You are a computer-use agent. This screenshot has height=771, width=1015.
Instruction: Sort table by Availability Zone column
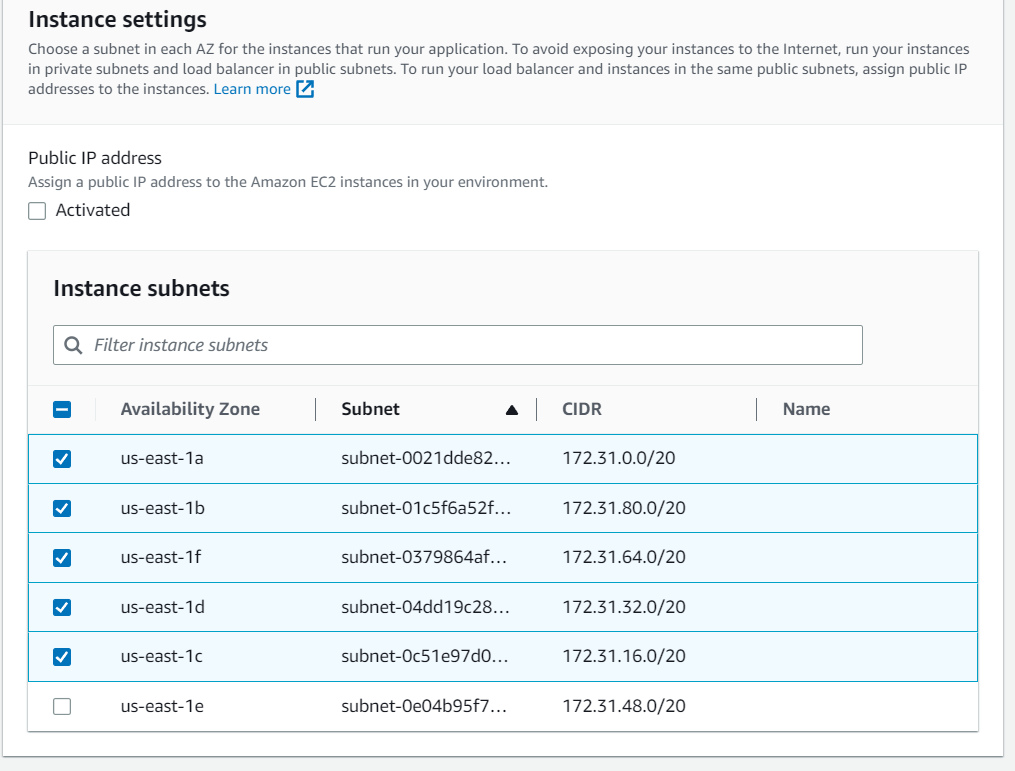[x=190, y=409]
